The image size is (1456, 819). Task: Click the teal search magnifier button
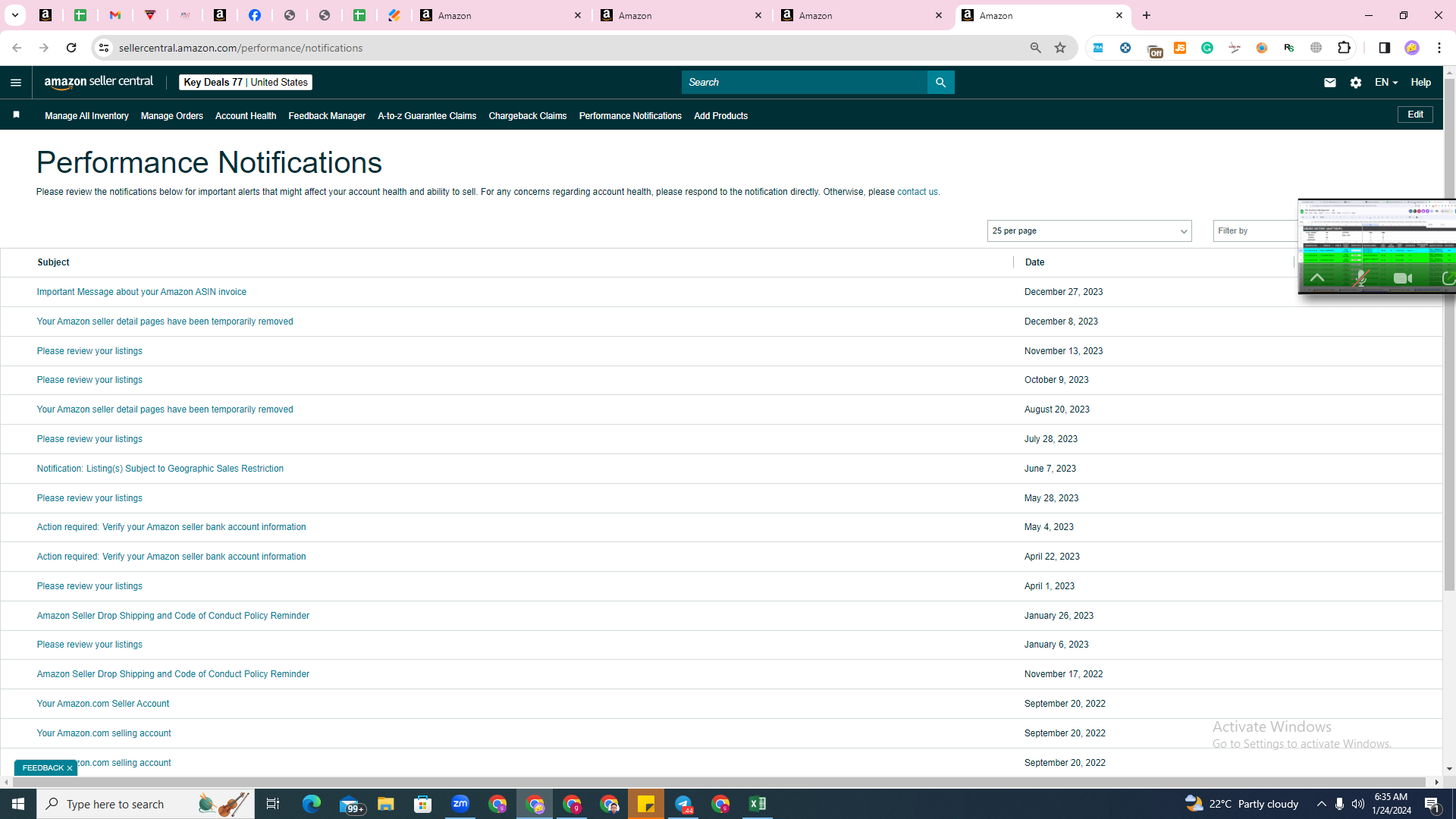pos(940,83)
